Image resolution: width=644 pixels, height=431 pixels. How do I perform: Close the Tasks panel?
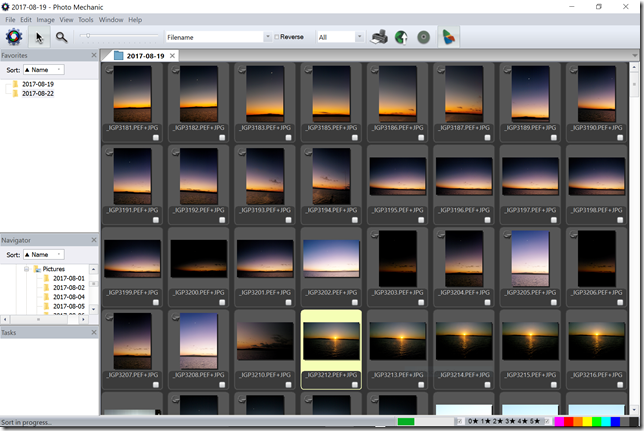click(x=94, y=332)
